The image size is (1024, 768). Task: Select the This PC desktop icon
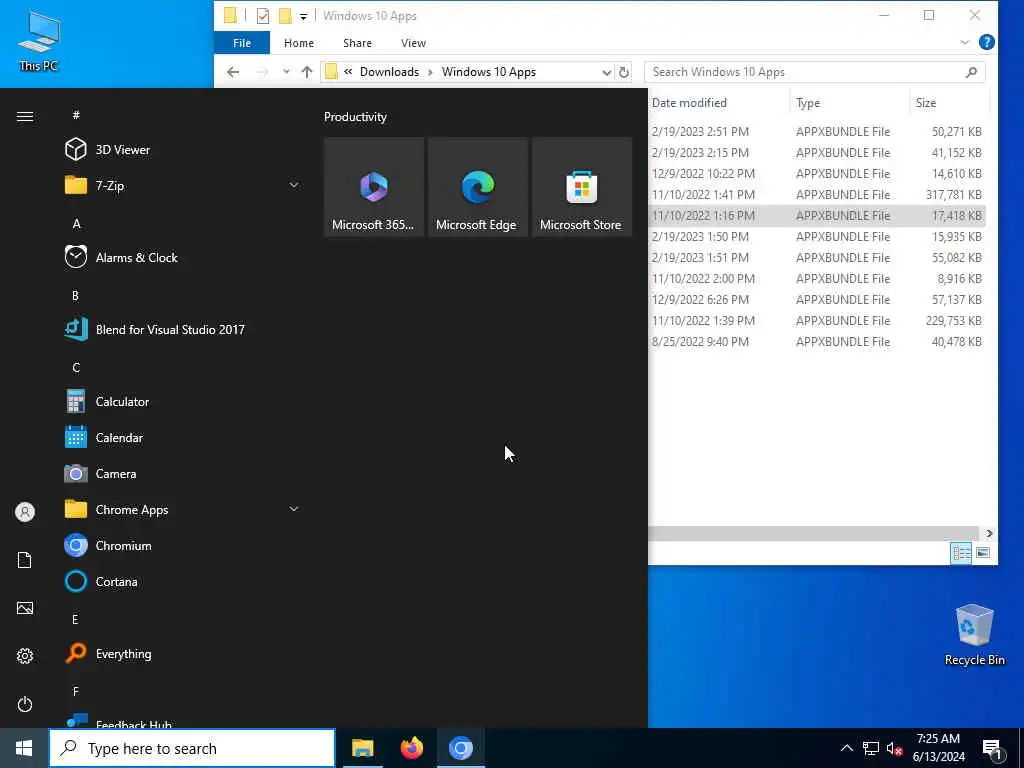39,41
